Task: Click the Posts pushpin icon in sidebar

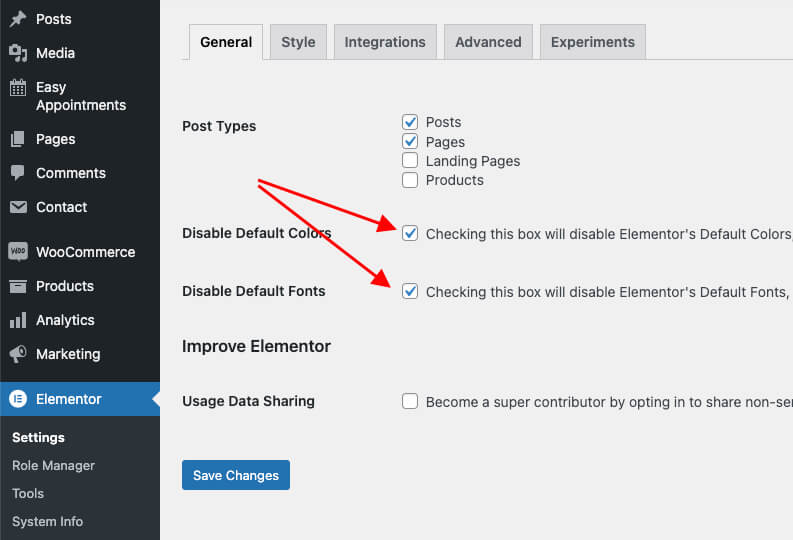Action: coord(18,19)
